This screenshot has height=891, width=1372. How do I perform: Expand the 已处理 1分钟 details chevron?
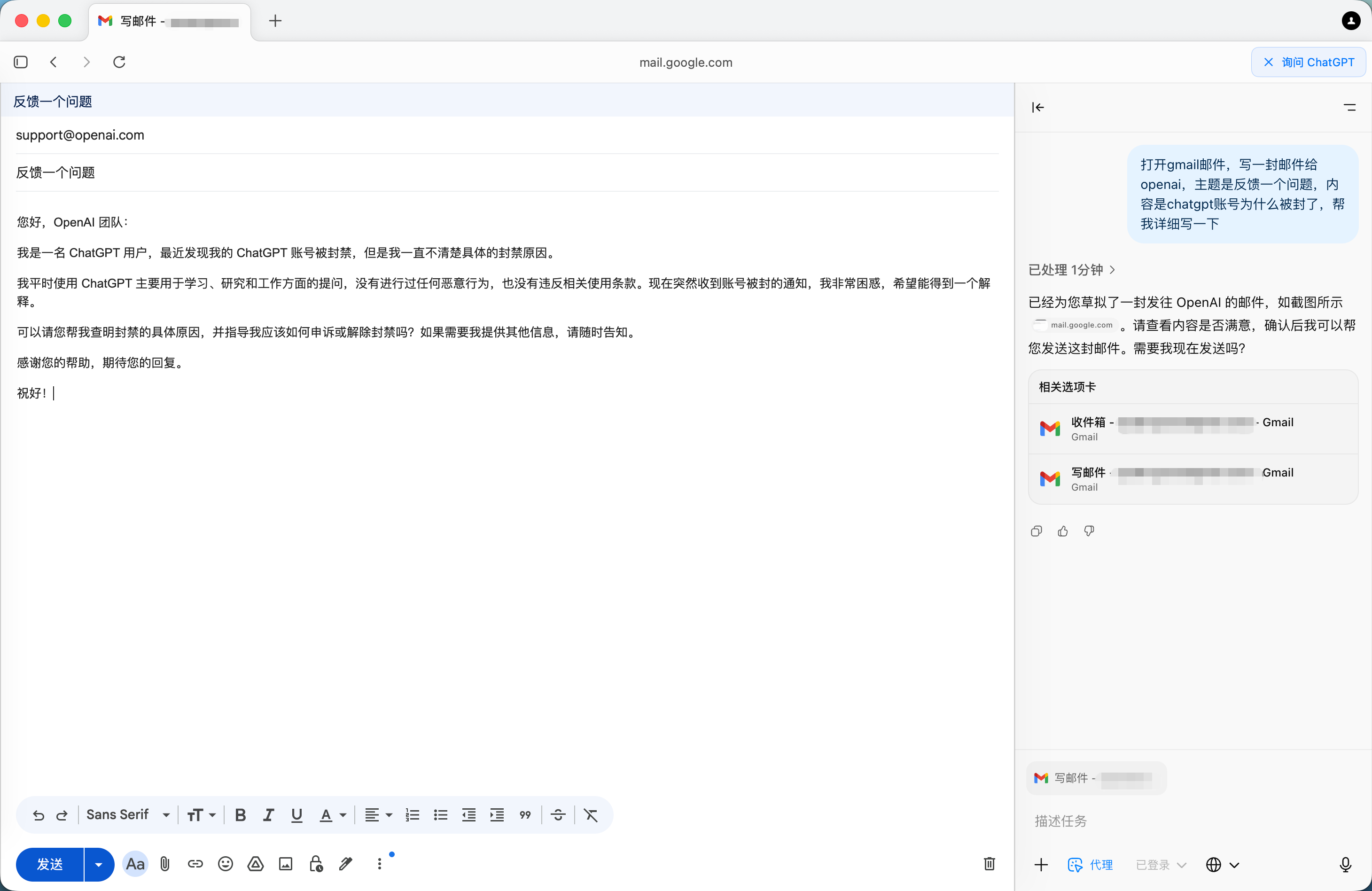1112,270
